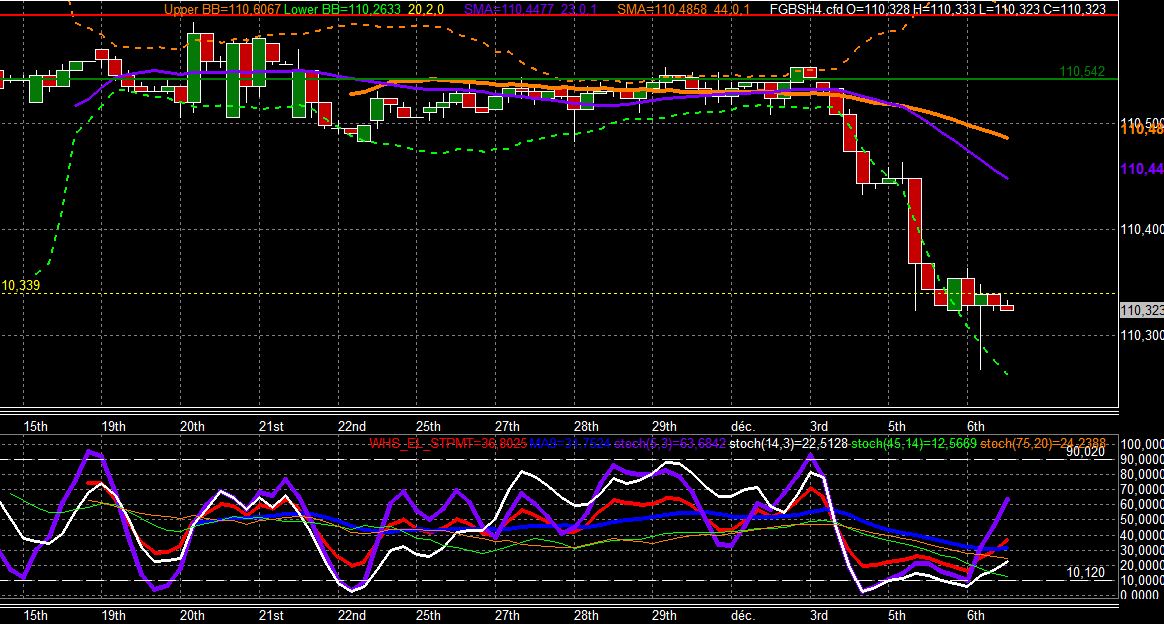
Task: Select the green 110,542 level label
Action: (x=1082, y=71)
